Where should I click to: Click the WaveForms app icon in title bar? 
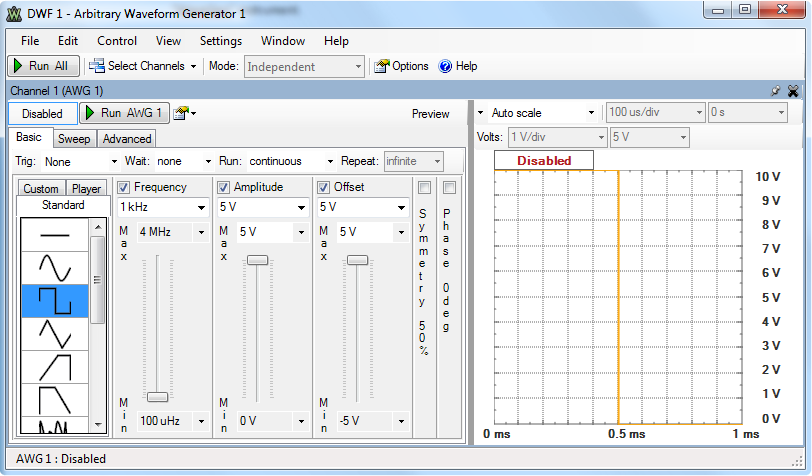tap(14, 14)
